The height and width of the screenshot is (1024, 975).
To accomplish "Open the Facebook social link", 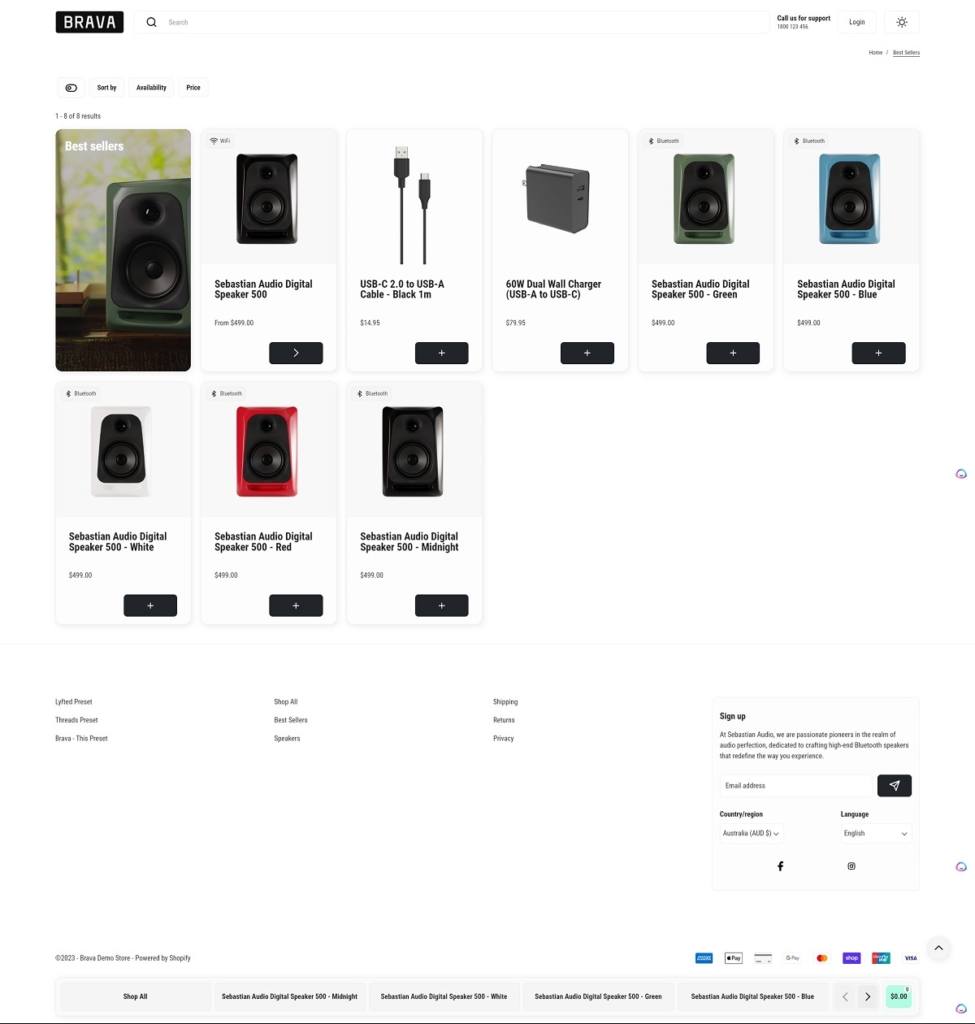I will [x=780, y=866].
